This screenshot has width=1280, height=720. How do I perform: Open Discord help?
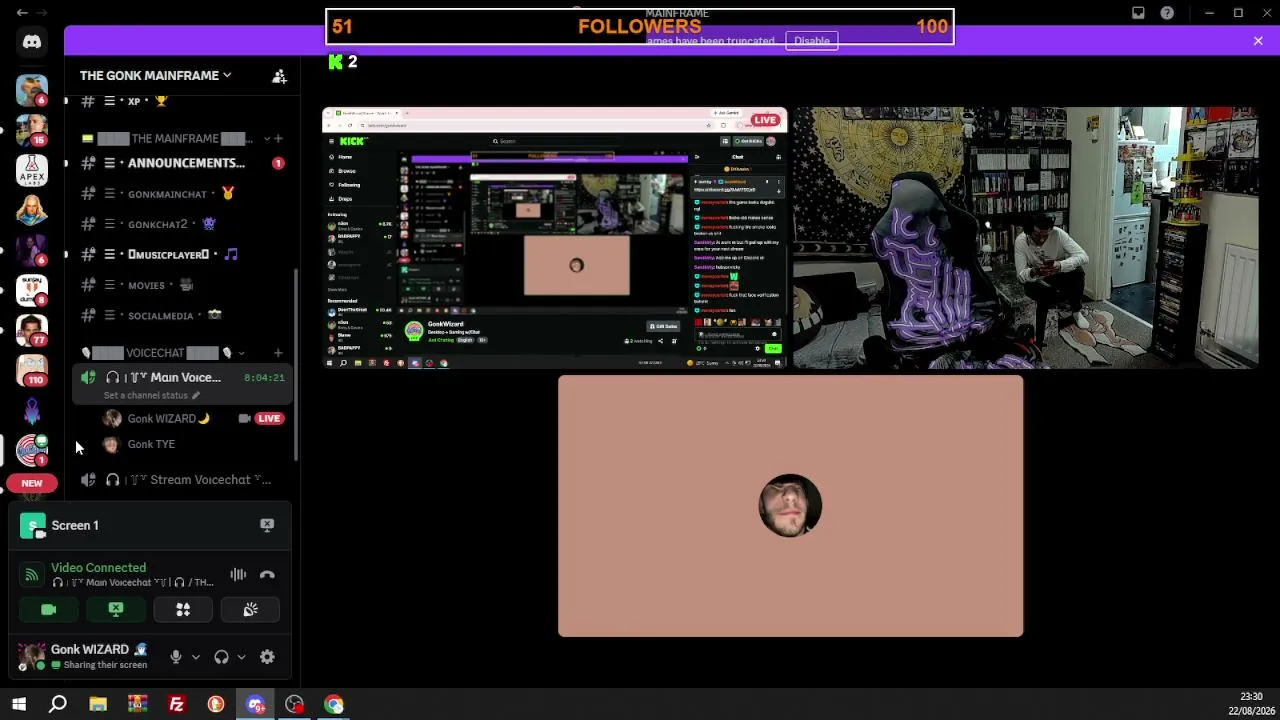(1167, 13)
